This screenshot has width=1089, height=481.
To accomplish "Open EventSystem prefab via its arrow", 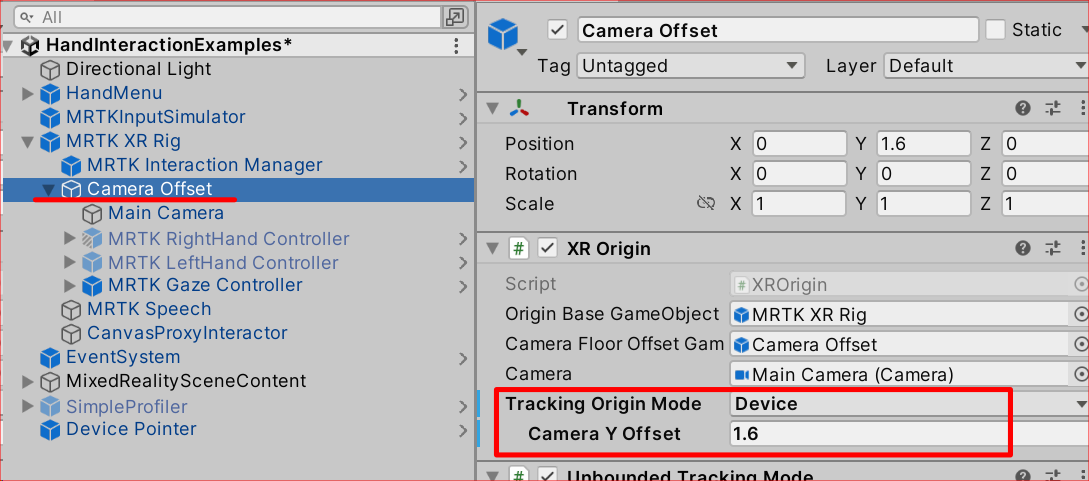I will click(463, 359).
